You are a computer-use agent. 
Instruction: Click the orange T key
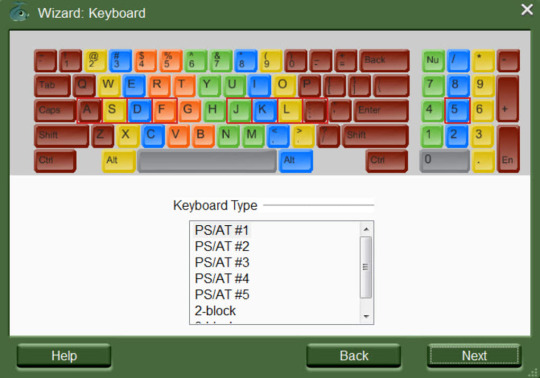184,85
